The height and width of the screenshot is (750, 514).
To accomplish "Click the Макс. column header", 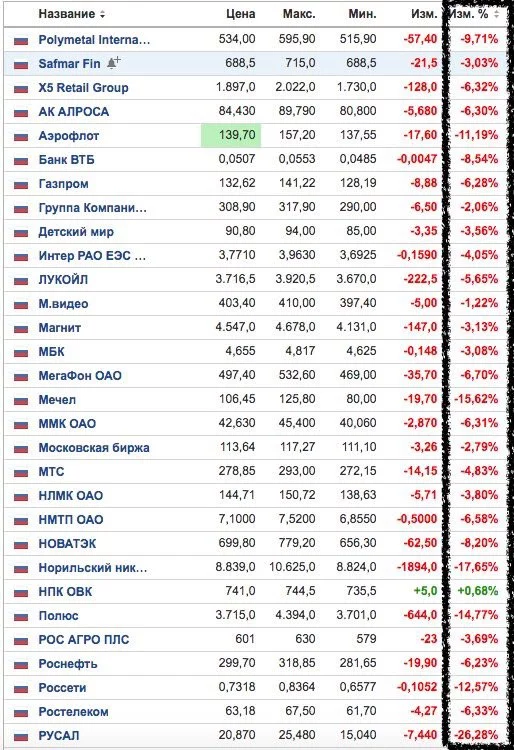I will 299,14.
